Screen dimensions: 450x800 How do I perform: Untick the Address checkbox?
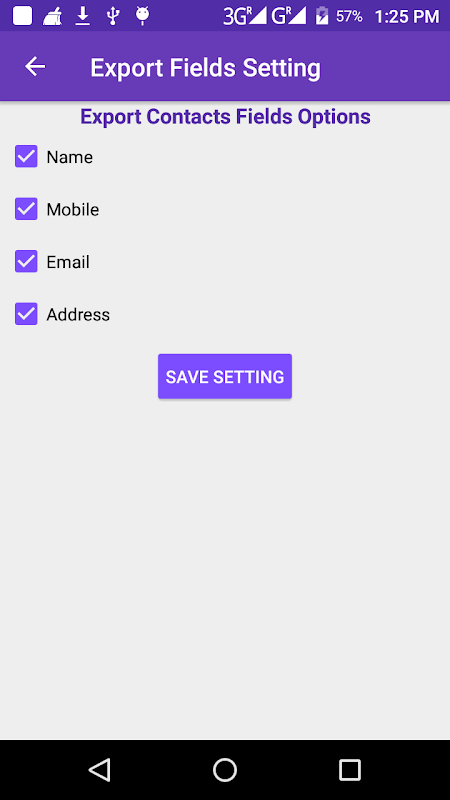pos(26,314)
